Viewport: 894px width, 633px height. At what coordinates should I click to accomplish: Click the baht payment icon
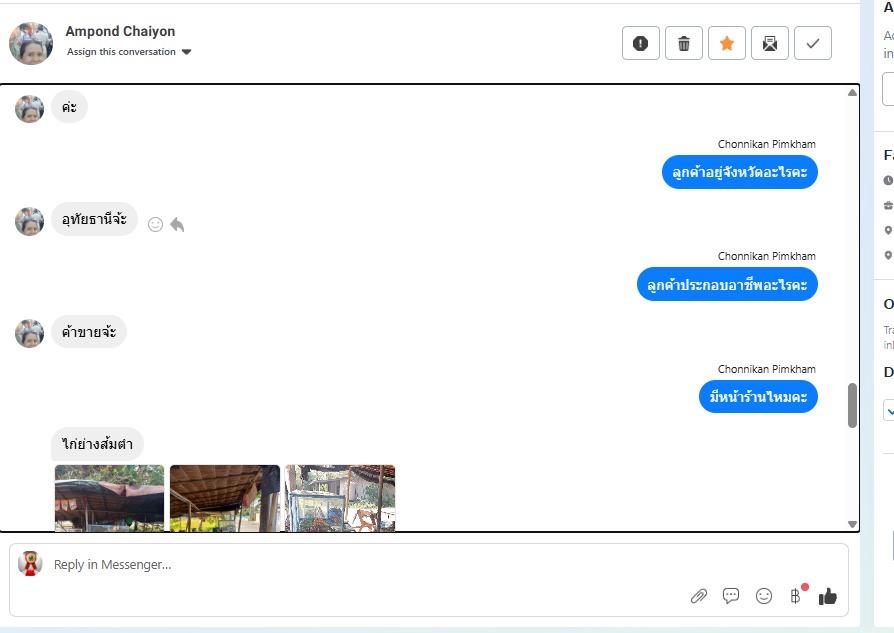(x=796, y=596)
